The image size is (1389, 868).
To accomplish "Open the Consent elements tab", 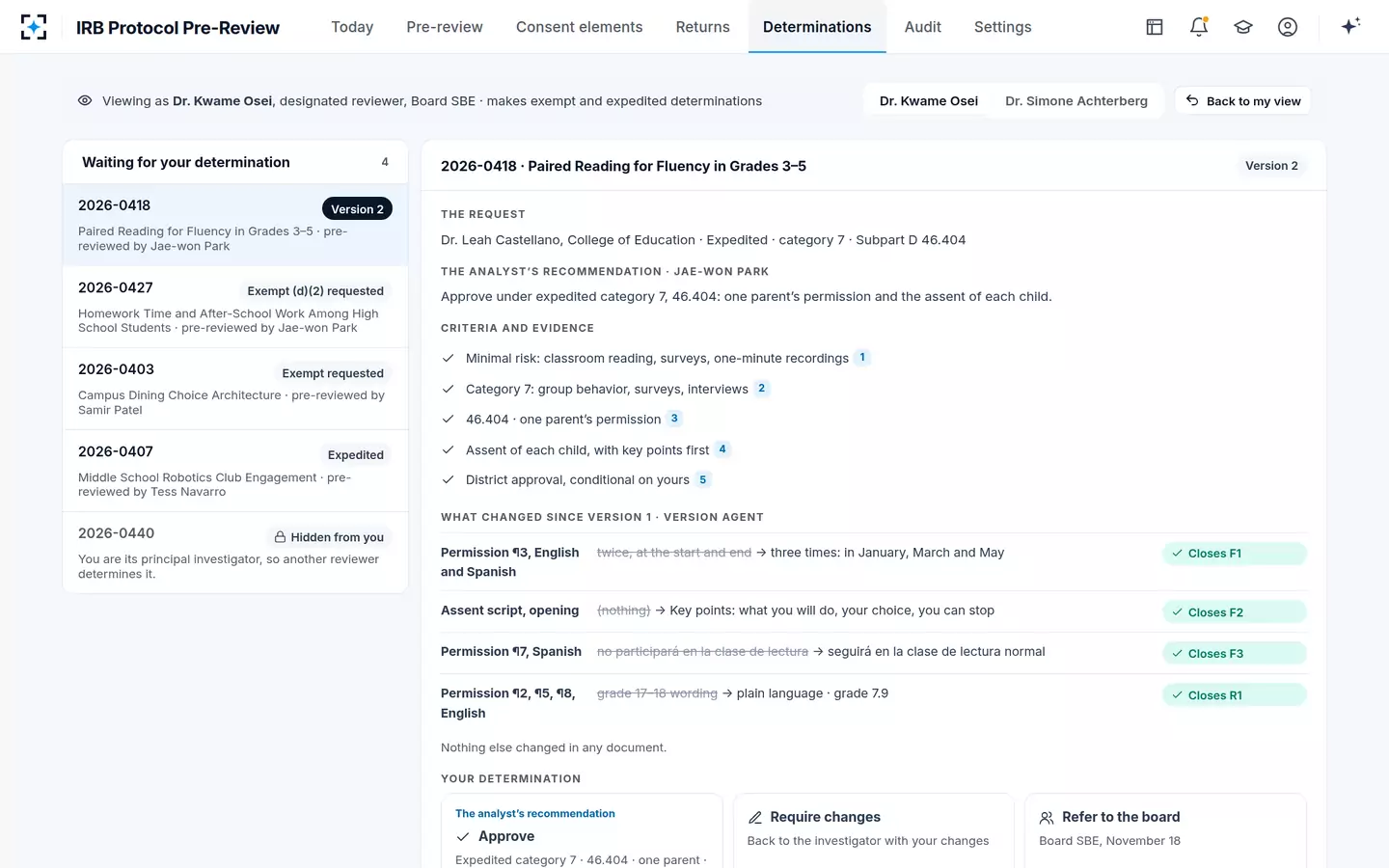I will click(579, 27).
